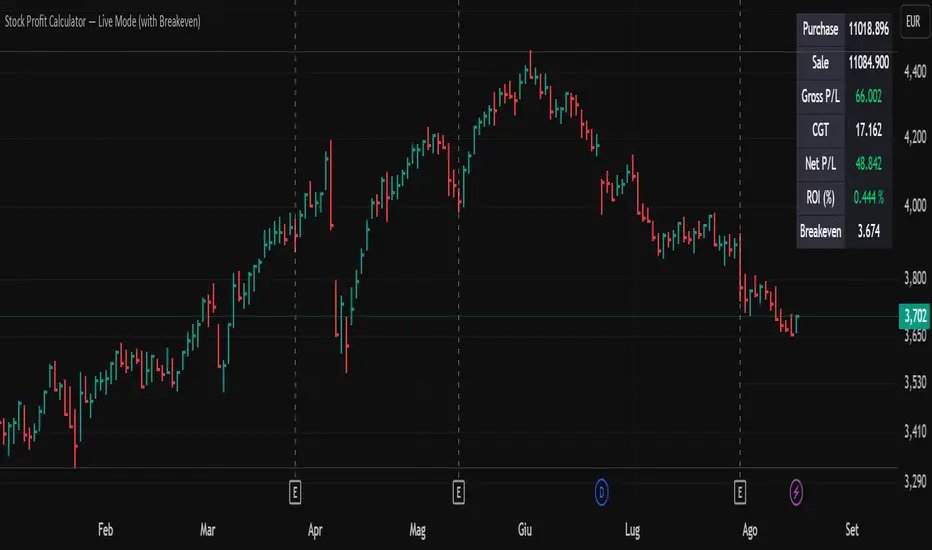Open the earnings marker icon near Ago
Image resolution: width=932 pixels, height=550 pixels.
coord(740,492)
